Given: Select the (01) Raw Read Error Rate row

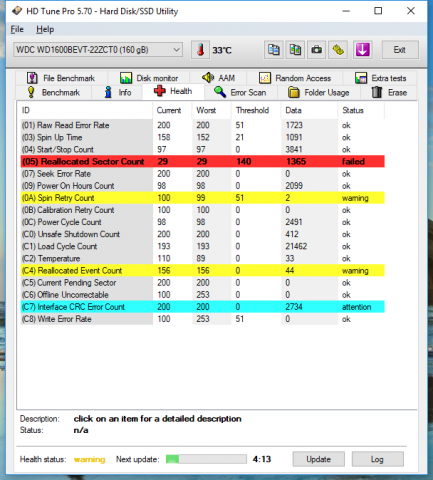Looking at the screenshot, I should [202, 125].
